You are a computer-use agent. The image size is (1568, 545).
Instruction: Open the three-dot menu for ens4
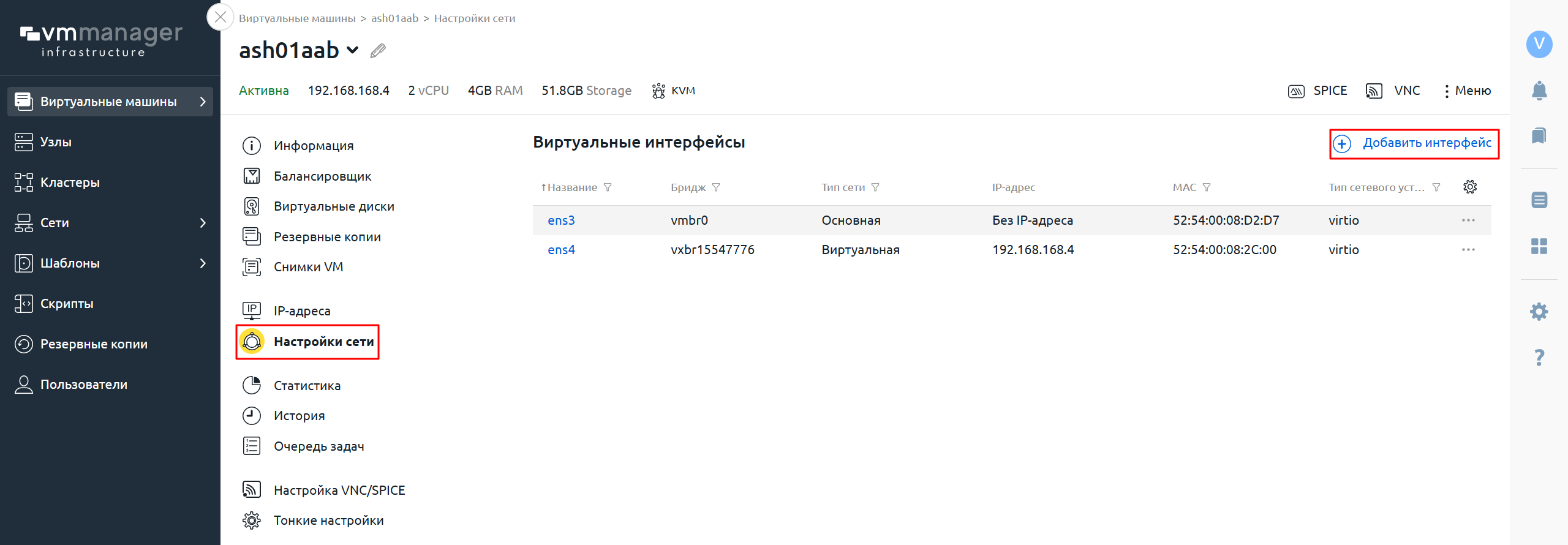click(1468, 250)
